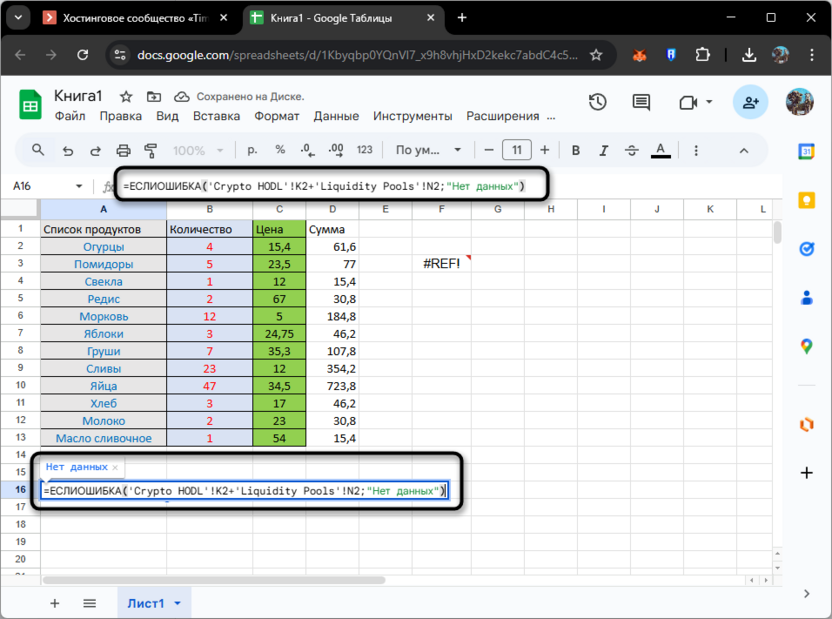832x619 pixels.
Task: Toggle italic formatting on
Action: coord(603,150)
